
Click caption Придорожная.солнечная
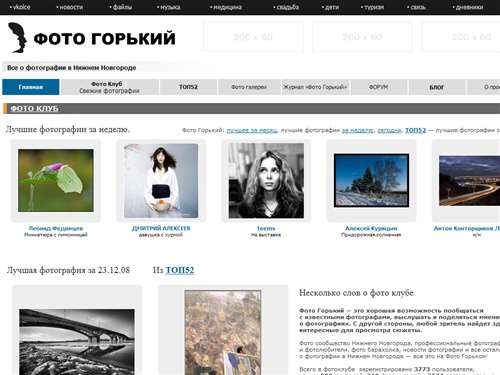tap(371, 235)
